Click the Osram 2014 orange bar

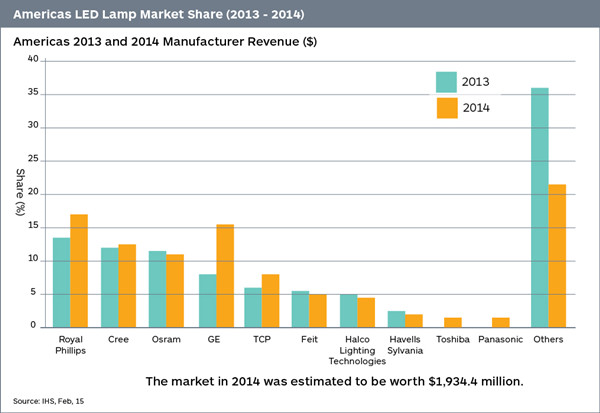tap(175, 290)
